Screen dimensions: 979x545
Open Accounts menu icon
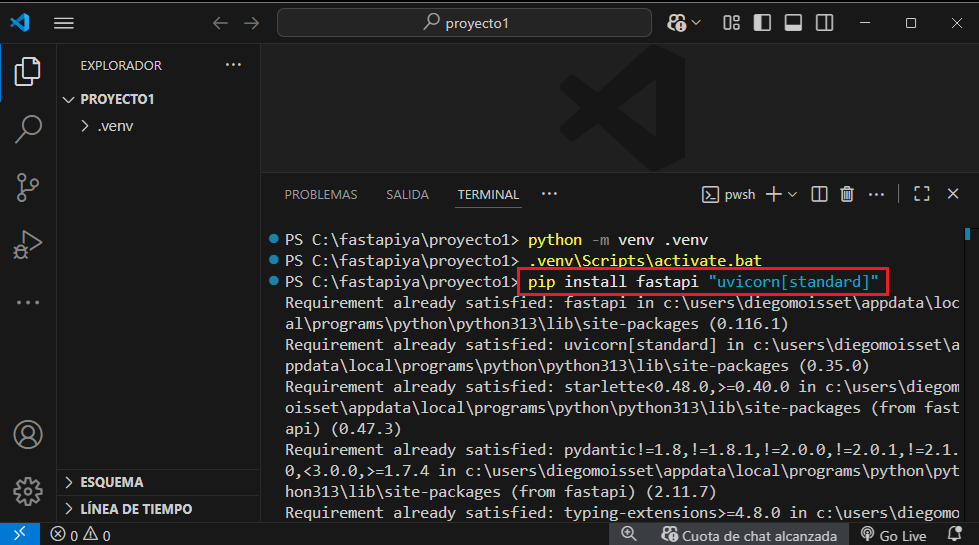pos(28,435)
